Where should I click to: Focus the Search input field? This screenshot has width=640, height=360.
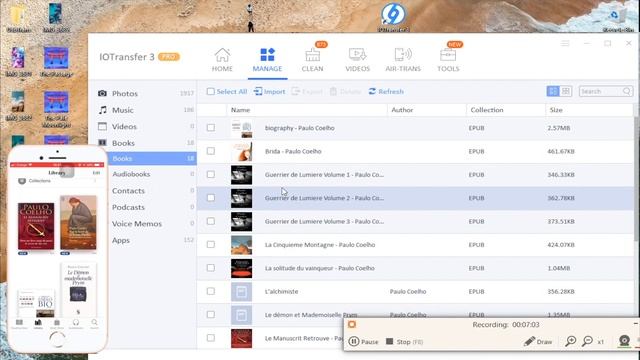point(600,91)
